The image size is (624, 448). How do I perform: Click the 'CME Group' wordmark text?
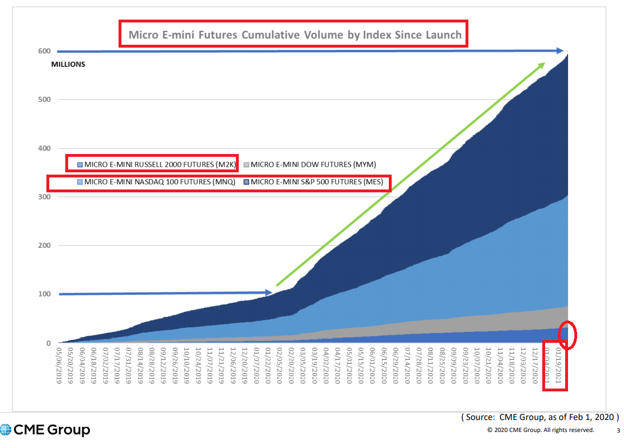pos(52,430)
